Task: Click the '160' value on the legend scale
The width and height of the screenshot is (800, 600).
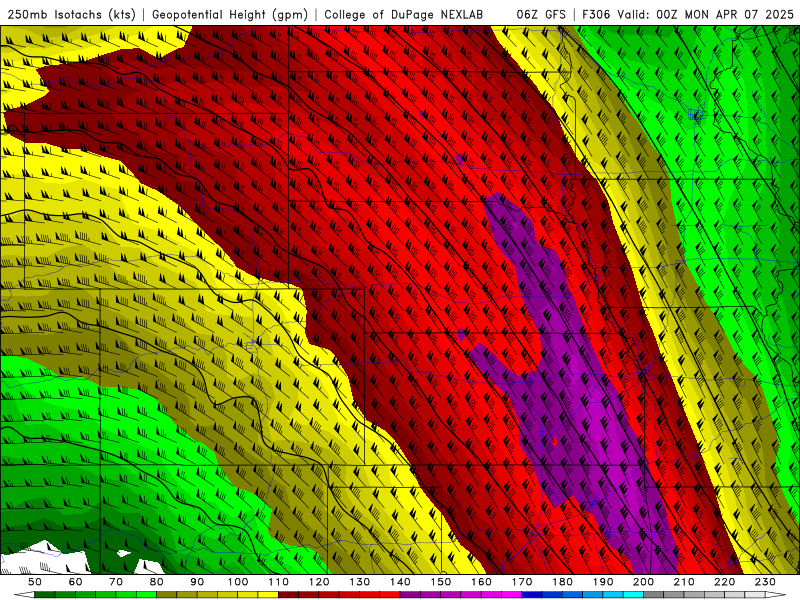Action: pyautogui.click(x=481, y=582)
